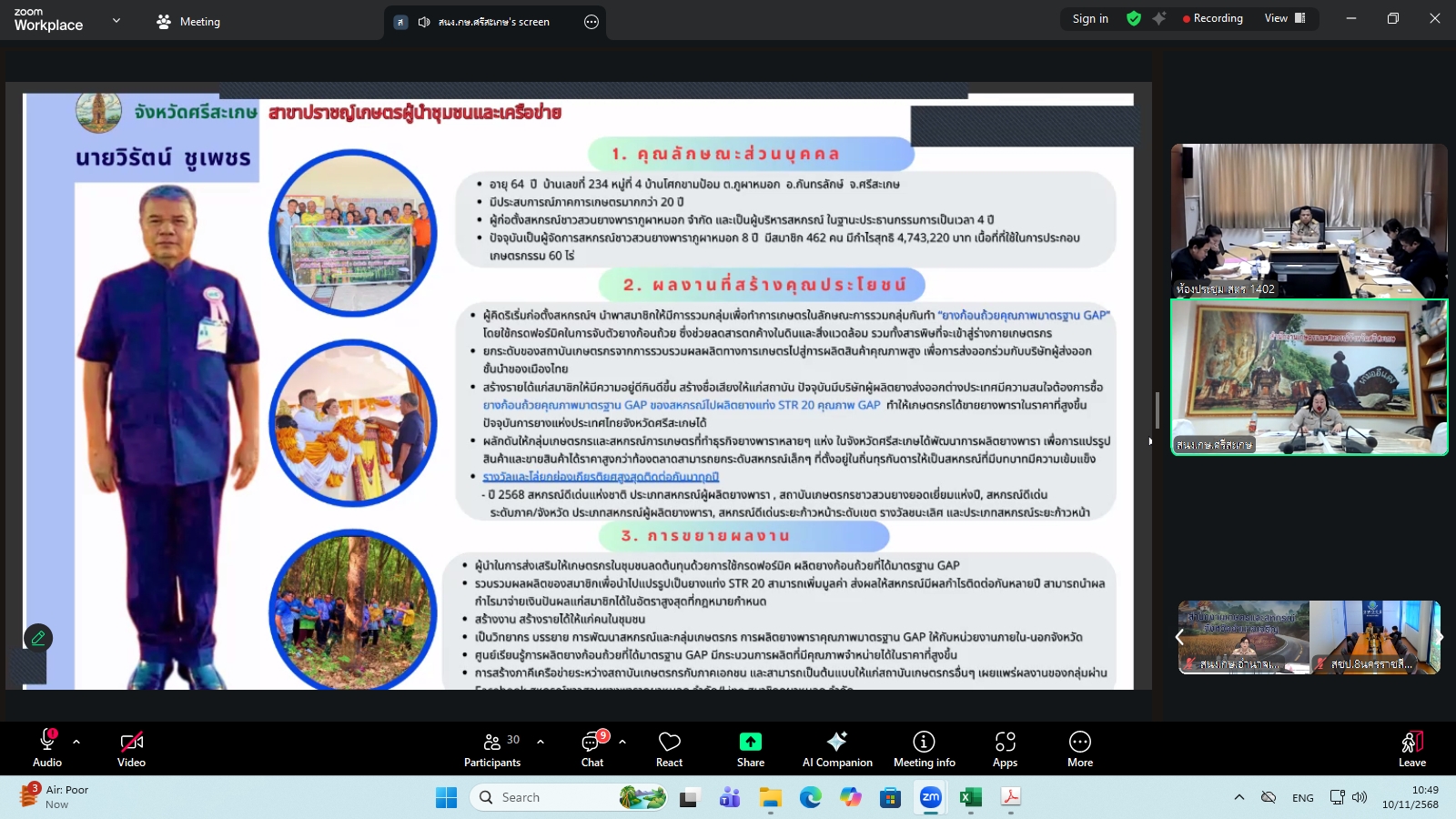
Task: Click the encryption shield icon
Action: [x=1134, y=18]
